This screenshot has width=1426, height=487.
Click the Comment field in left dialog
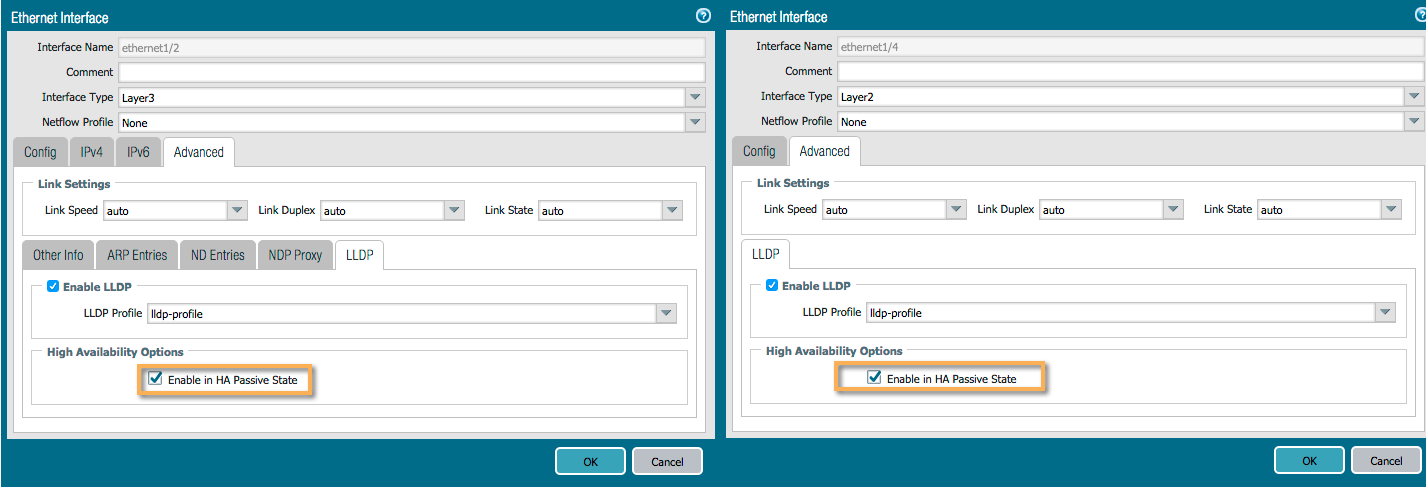tap(411, 72)
